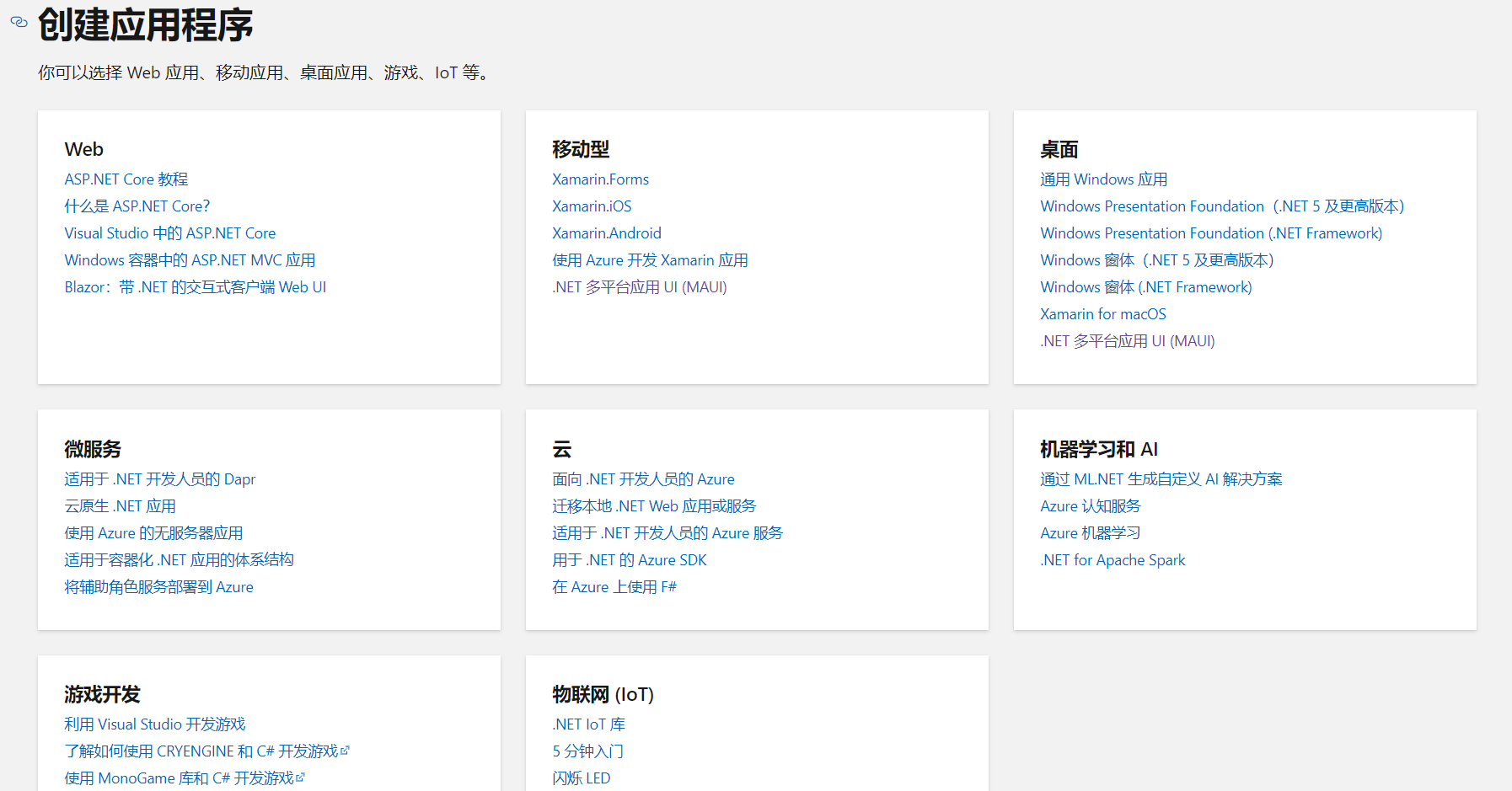Screen dimensions: 1512x791
Task: Open 适用于 .NET 开发人员的 Dapr link
Action: tap(160, 479)
